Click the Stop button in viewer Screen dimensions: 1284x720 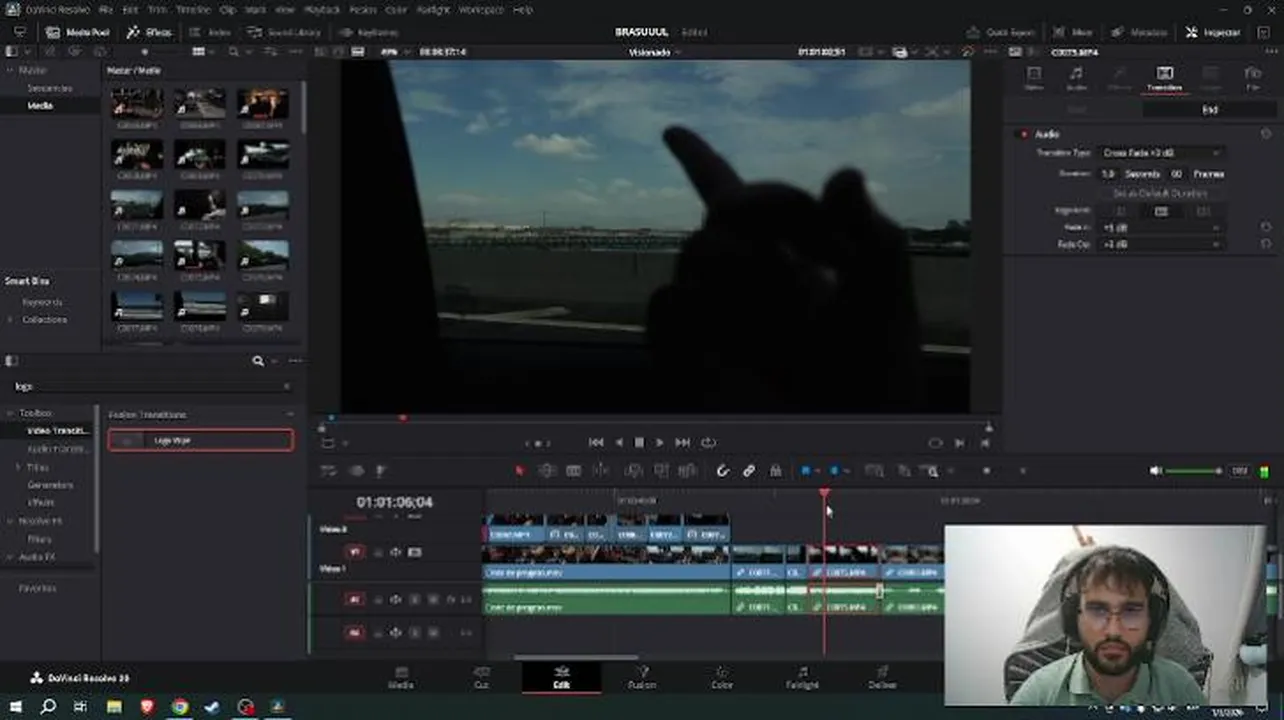coord(640,442)
